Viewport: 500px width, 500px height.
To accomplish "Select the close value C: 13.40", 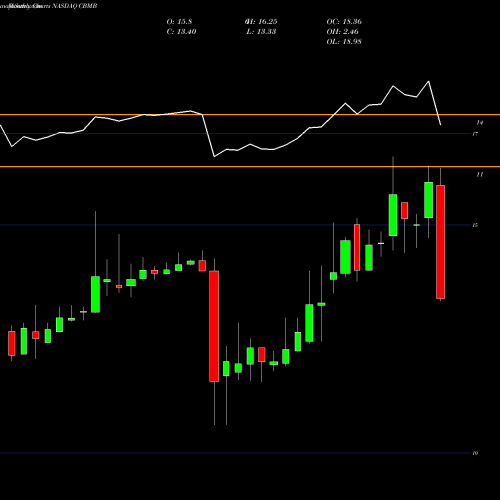I will pyautogui.click(x=181, y=32).
